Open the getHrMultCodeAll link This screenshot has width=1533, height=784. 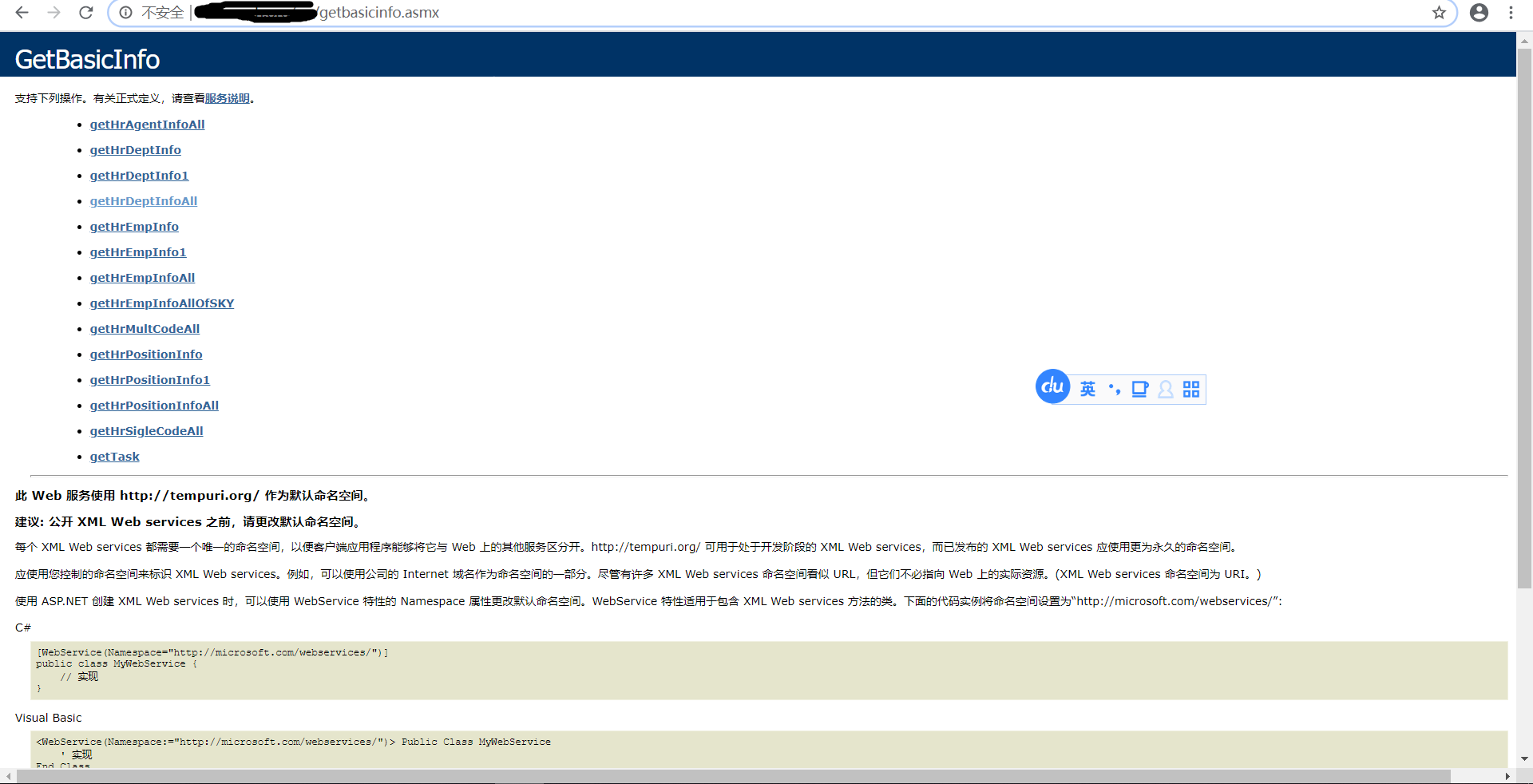[x=145, y=328]
